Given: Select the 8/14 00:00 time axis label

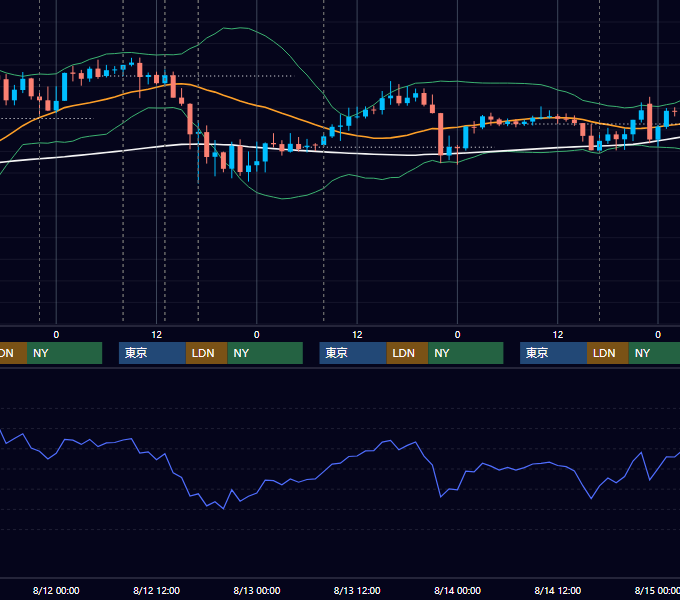Looking at the screenshot, I should (x=457, y=590).
